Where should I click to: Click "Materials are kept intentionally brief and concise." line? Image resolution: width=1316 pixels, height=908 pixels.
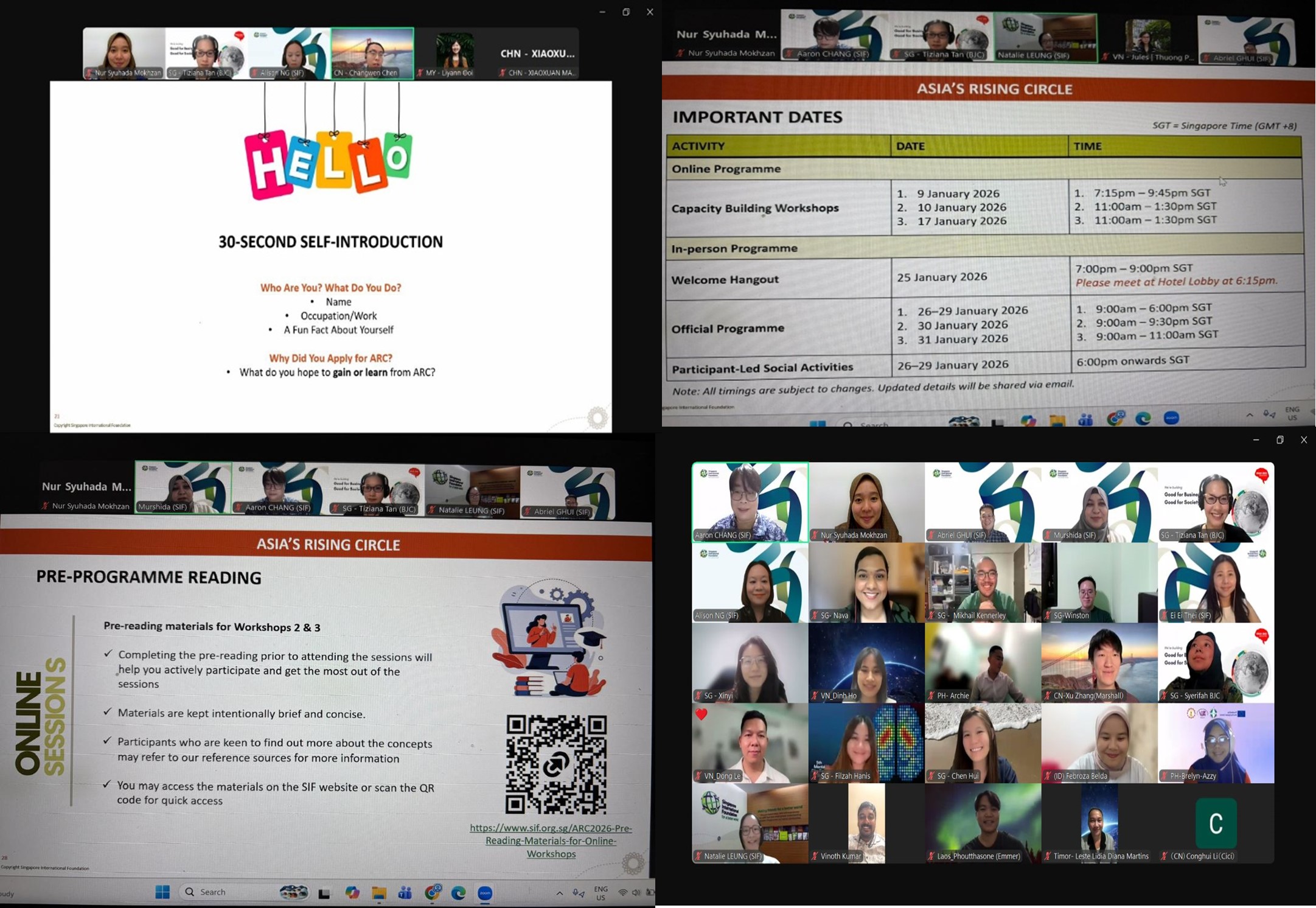242,713
